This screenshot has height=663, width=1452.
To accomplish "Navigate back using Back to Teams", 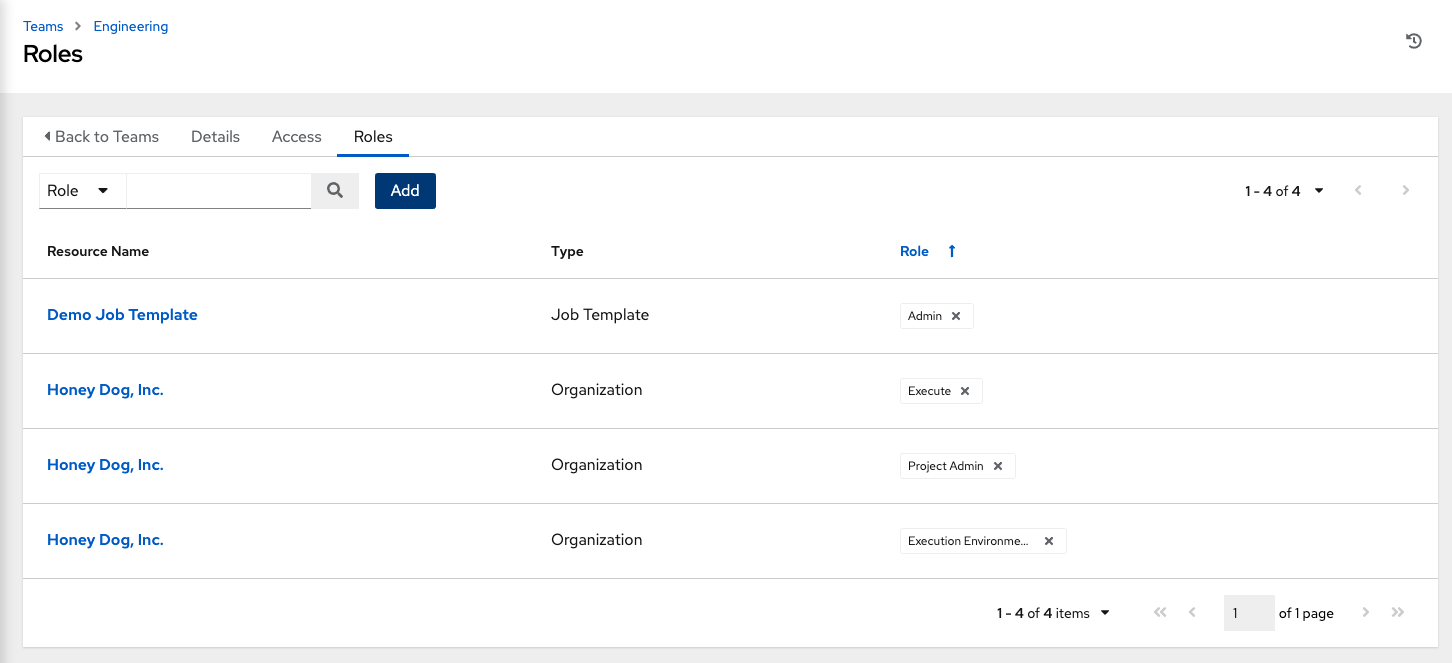I will [101, 136].
